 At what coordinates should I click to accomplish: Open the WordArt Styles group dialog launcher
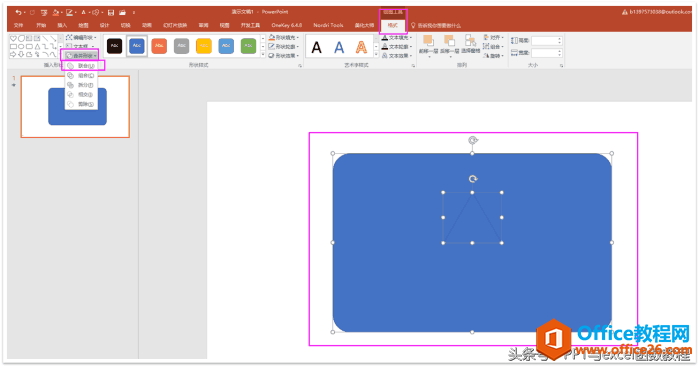tap(413, 66)
